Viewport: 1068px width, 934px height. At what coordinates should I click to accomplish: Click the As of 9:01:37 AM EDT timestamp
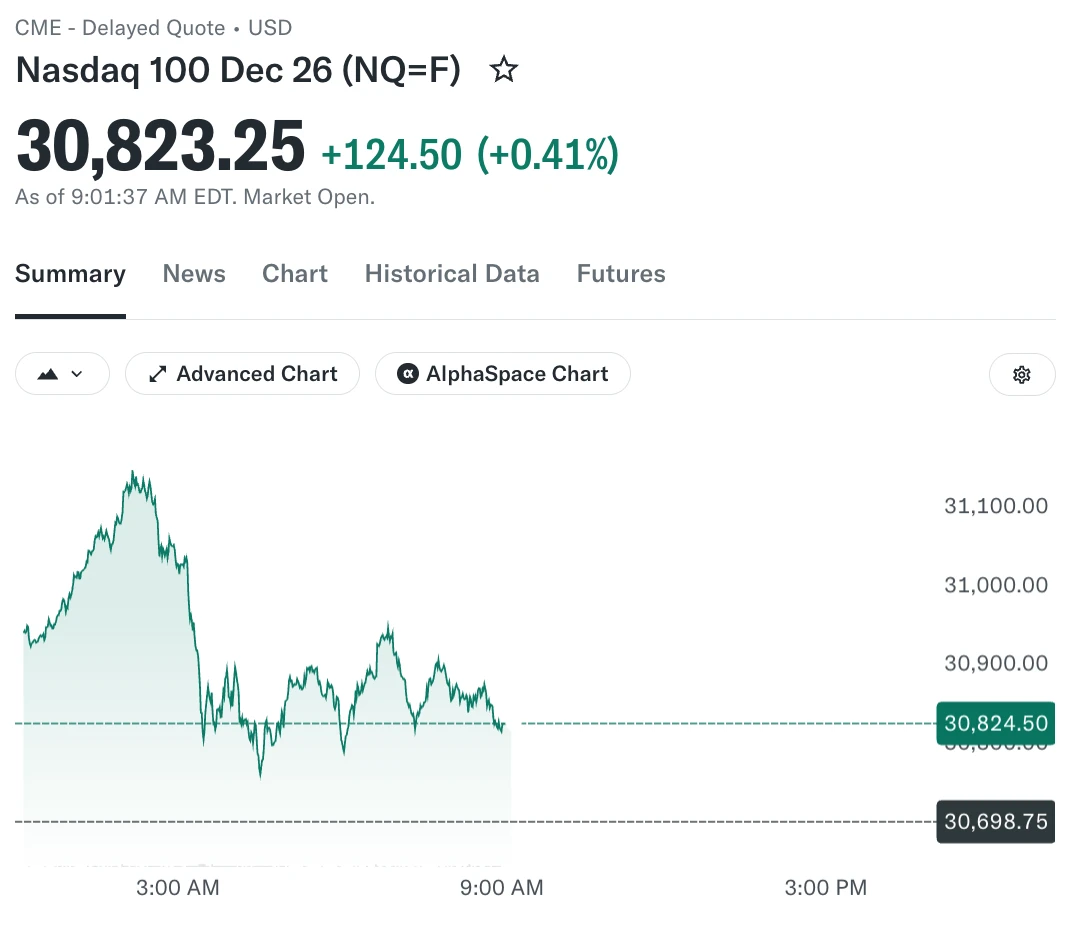[x=195, y=197]
